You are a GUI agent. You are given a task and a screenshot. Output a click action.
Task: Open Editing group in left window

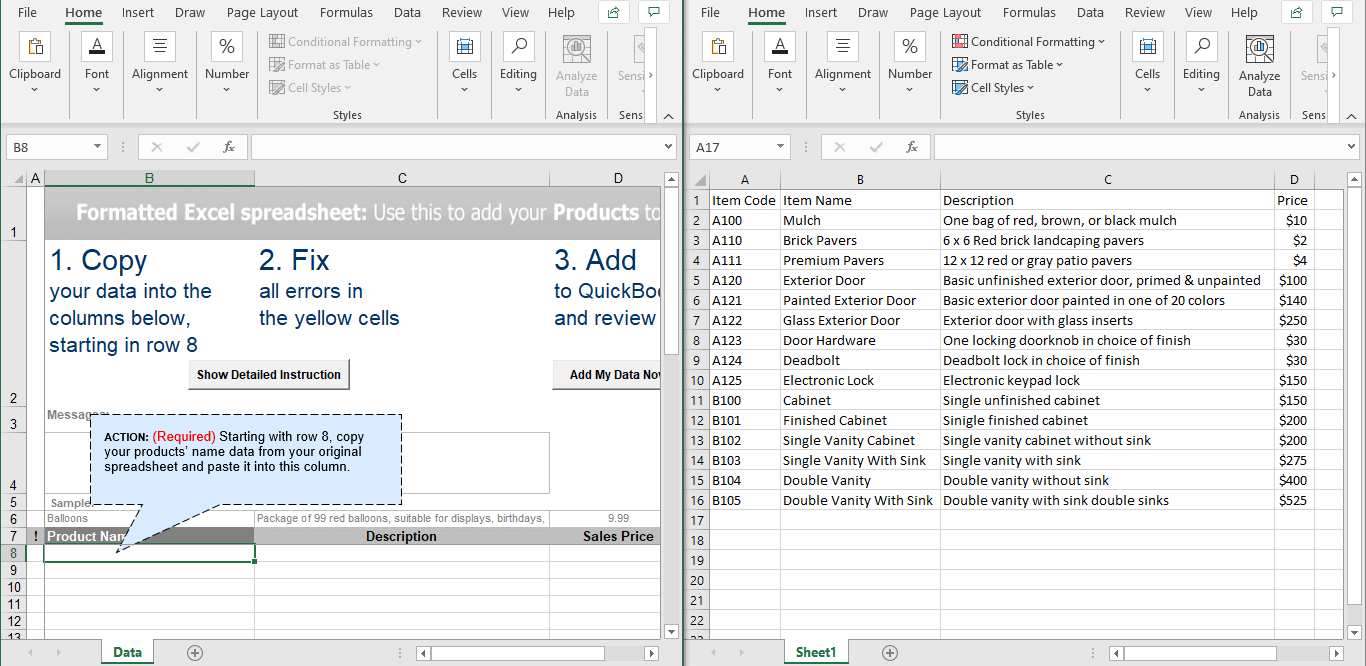pos(518,64)
